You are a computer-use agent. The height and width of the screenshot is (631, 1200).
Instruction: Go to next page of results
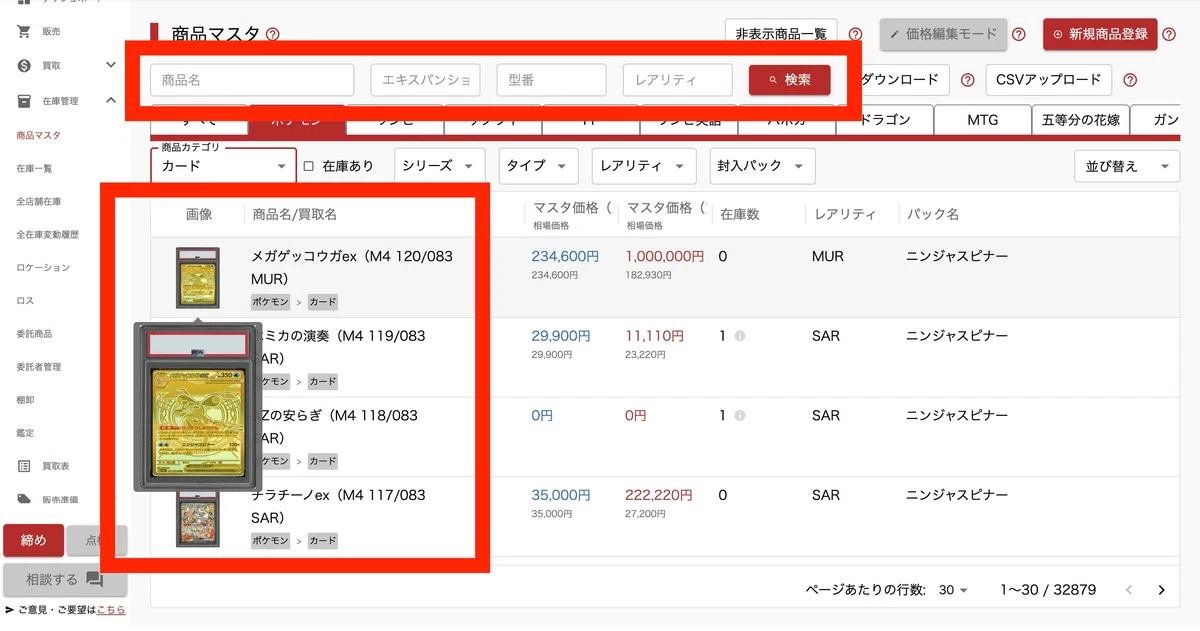pos(1161,590)
